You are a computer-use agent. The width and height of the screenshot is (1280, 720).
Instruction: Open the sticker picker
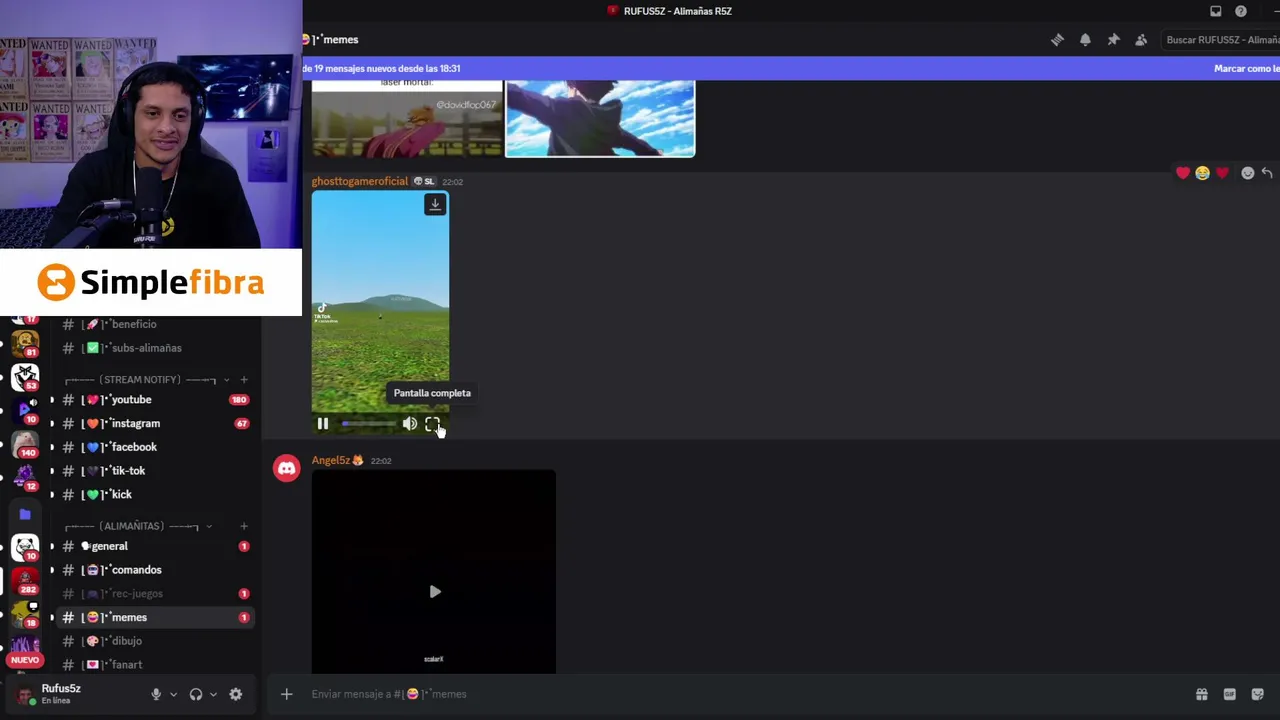tap(1257, 694)
